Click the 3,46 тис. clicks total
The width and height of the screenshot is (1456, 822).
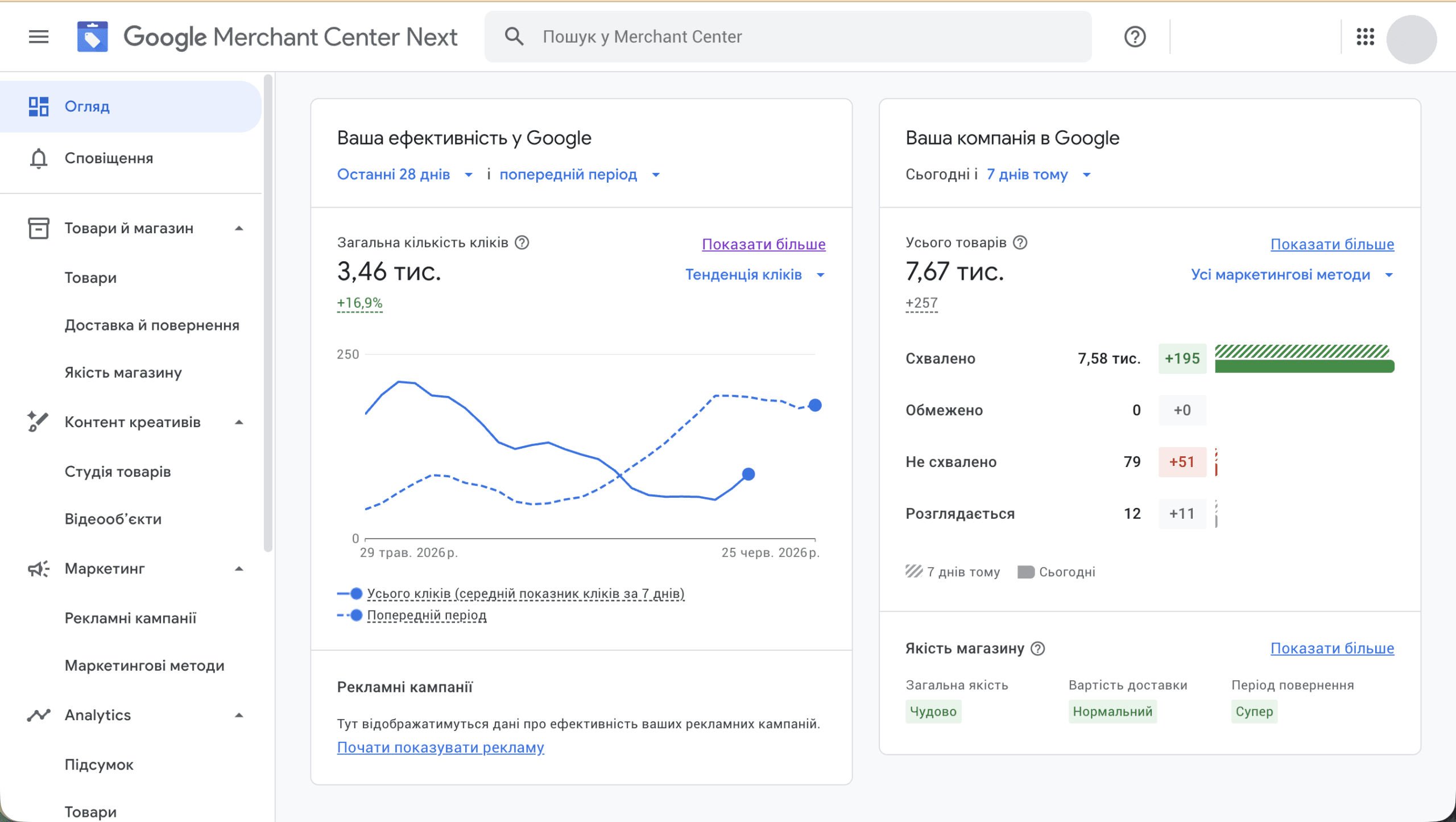point(389,271)
